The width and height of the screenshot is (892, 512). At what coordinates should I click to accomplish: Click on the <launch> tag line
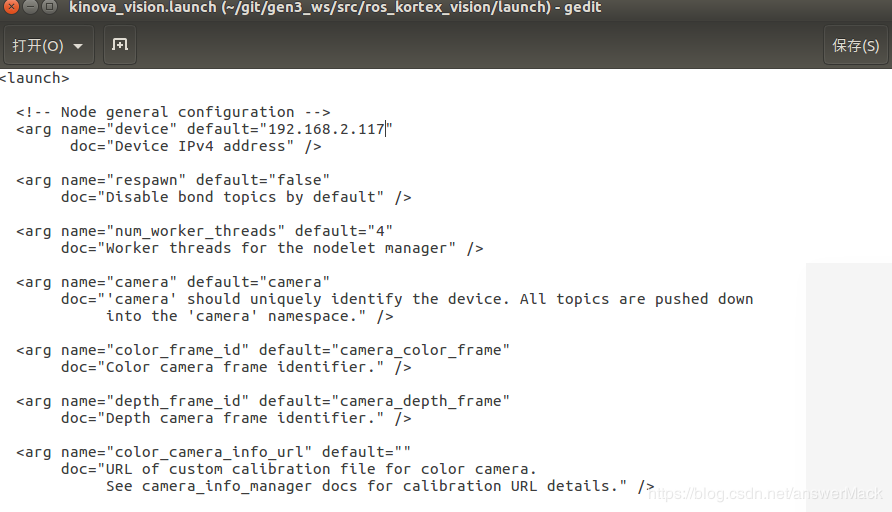tap(35, 78)
